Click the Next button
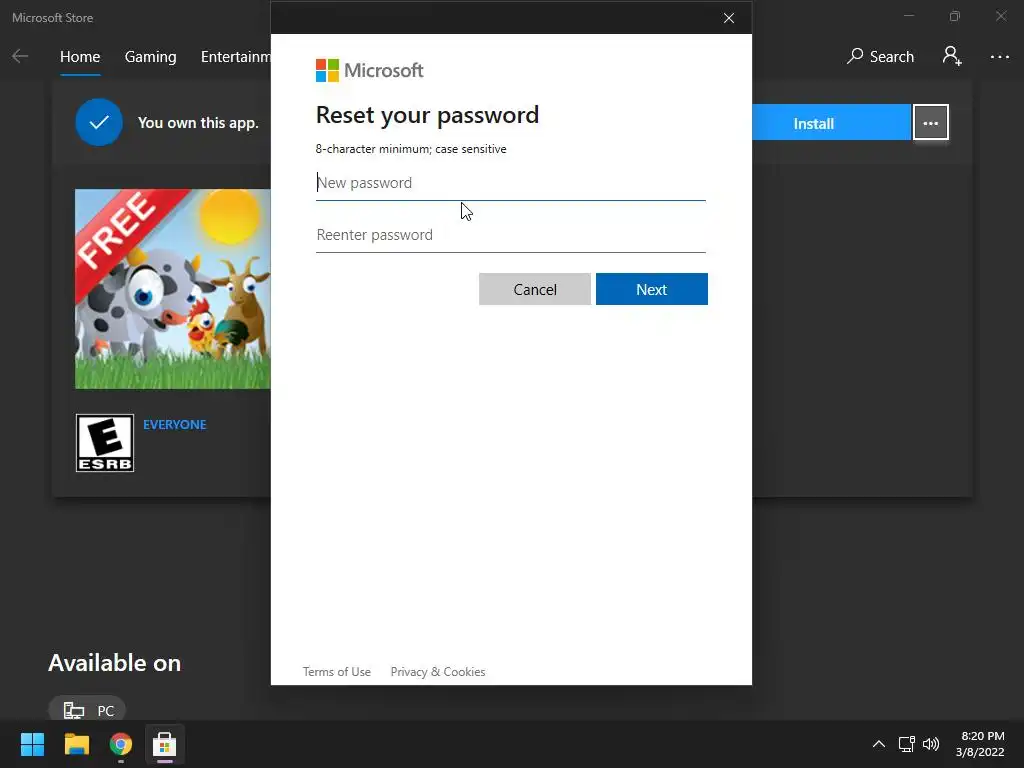 tap(652, 289)
